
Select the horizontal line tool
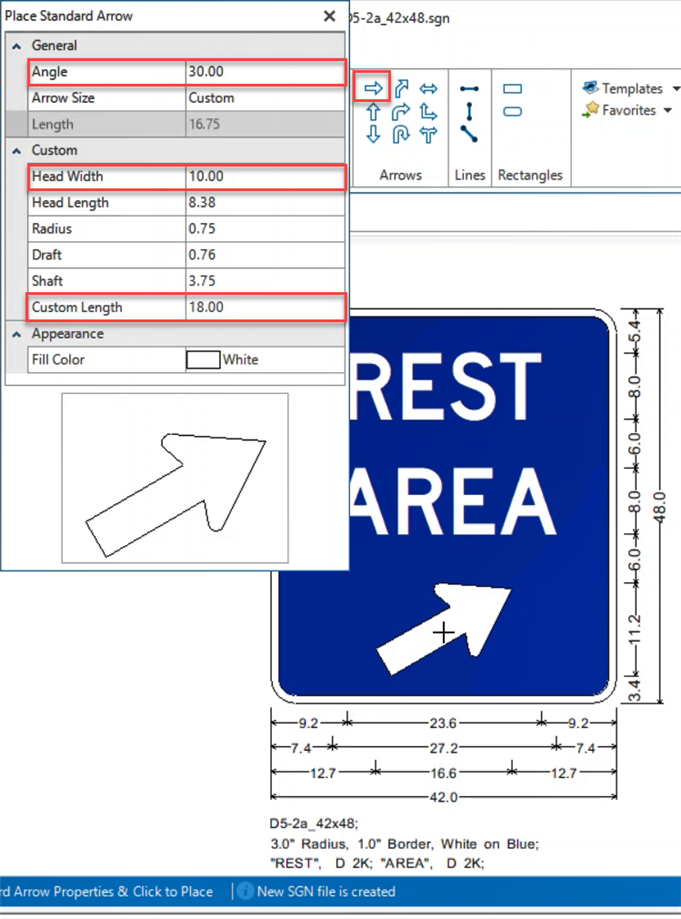pyautogui.click(x=469, y=89)
